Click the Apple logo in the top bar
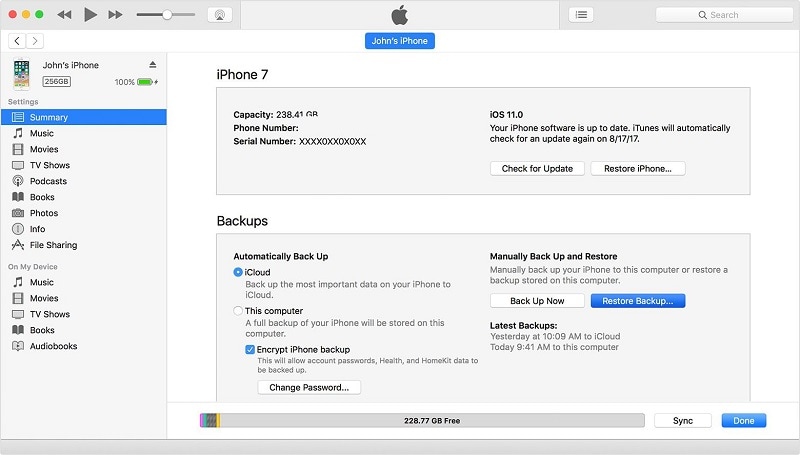 click(x=399, y=15)
